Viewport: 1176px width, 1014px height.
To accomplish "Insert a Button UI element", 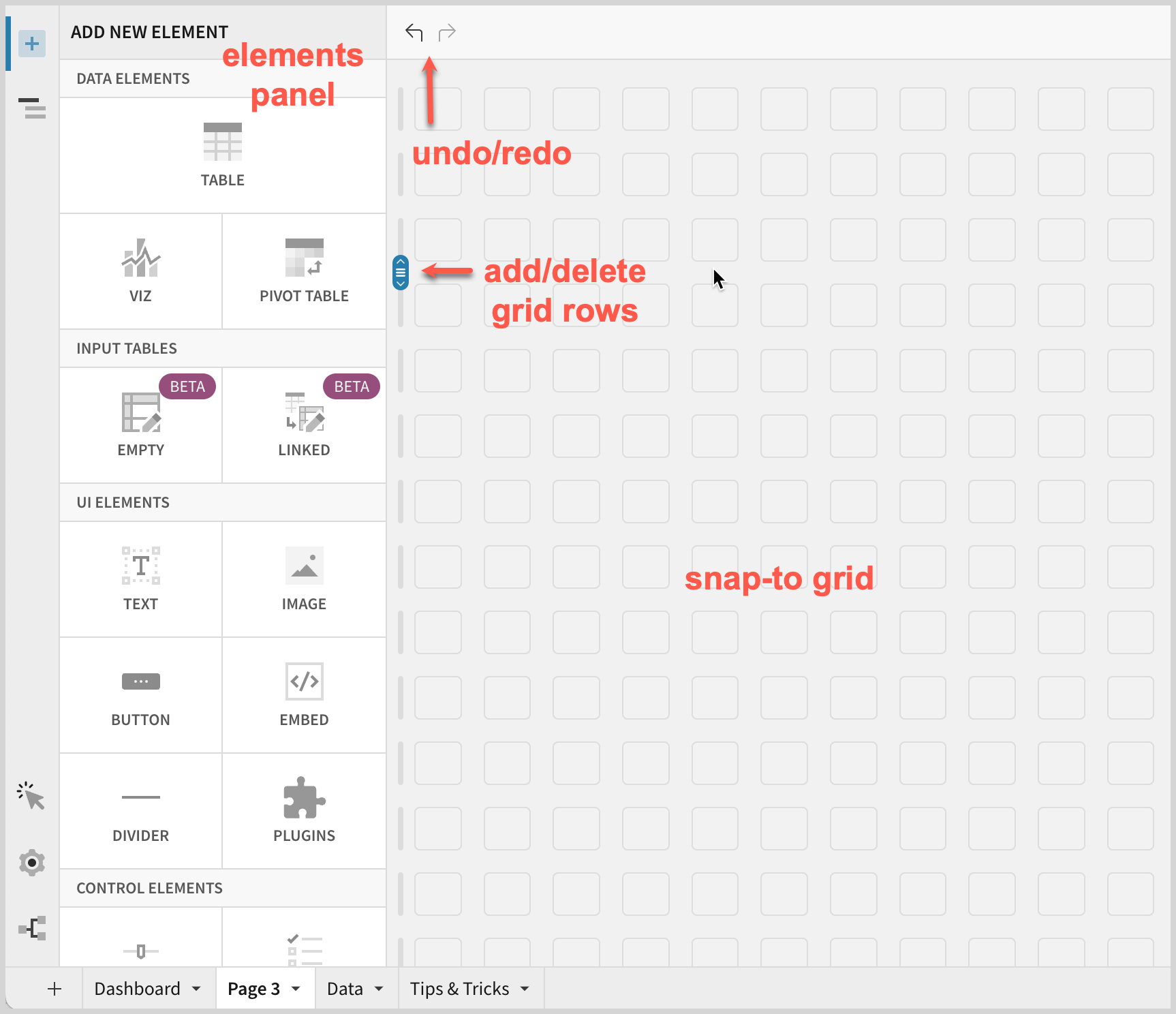I will [140, 695].
